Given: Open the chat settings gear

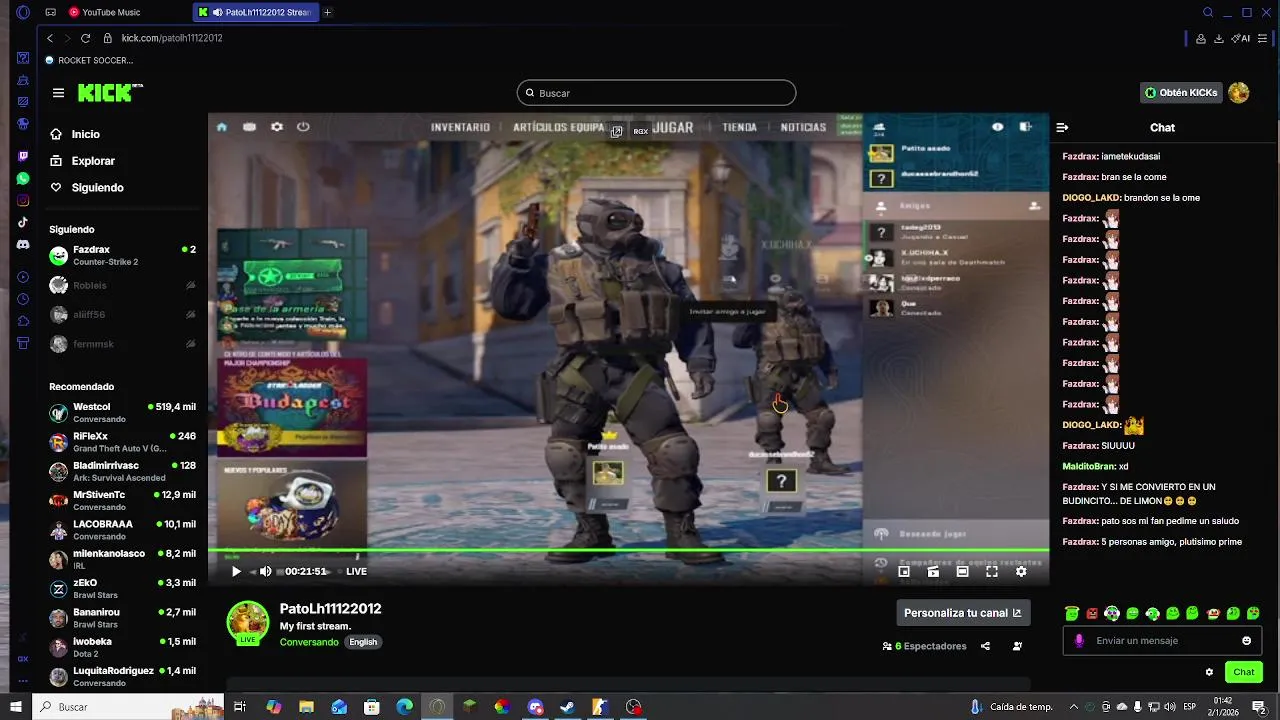Looking at the screenshot, I should (1209, 672).
